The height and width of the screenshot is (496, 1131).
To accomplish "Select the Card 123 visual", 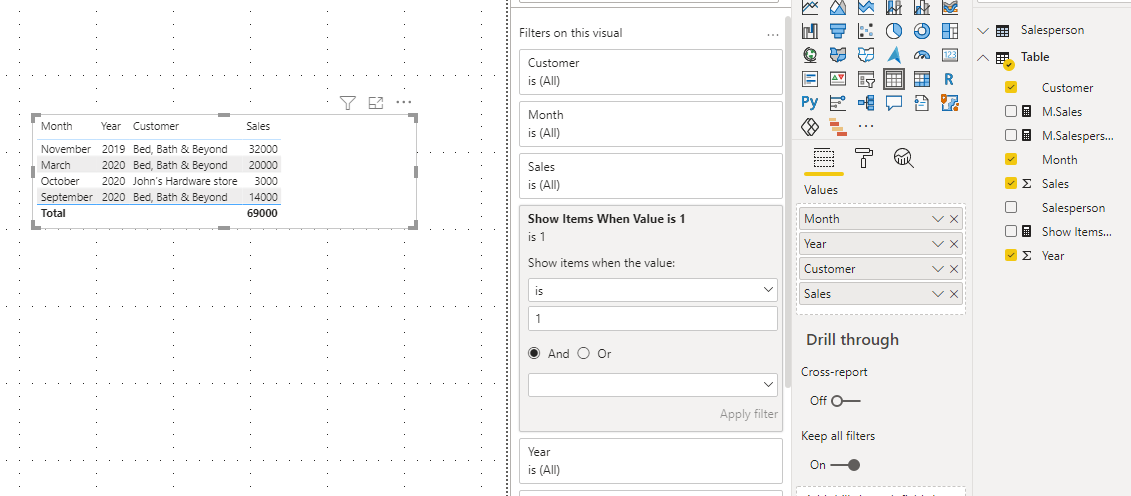I will point(950,55).
